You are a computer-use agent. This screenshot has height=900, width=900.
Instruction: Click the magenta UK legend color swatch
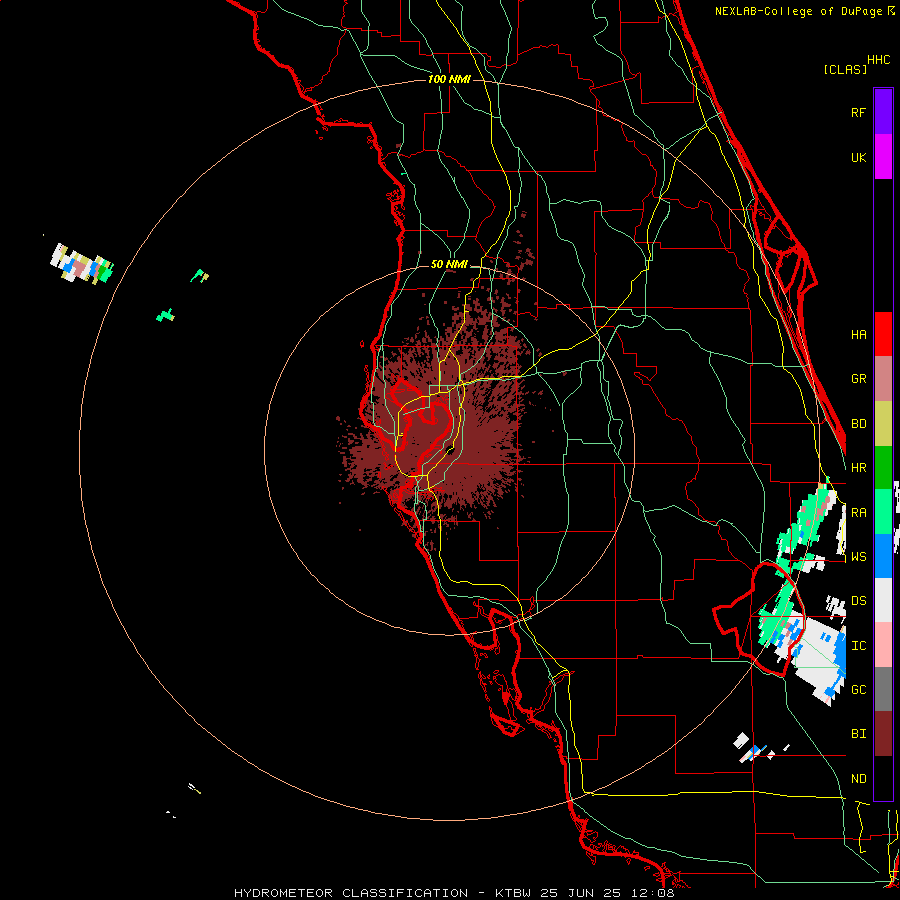click(883, 157)
